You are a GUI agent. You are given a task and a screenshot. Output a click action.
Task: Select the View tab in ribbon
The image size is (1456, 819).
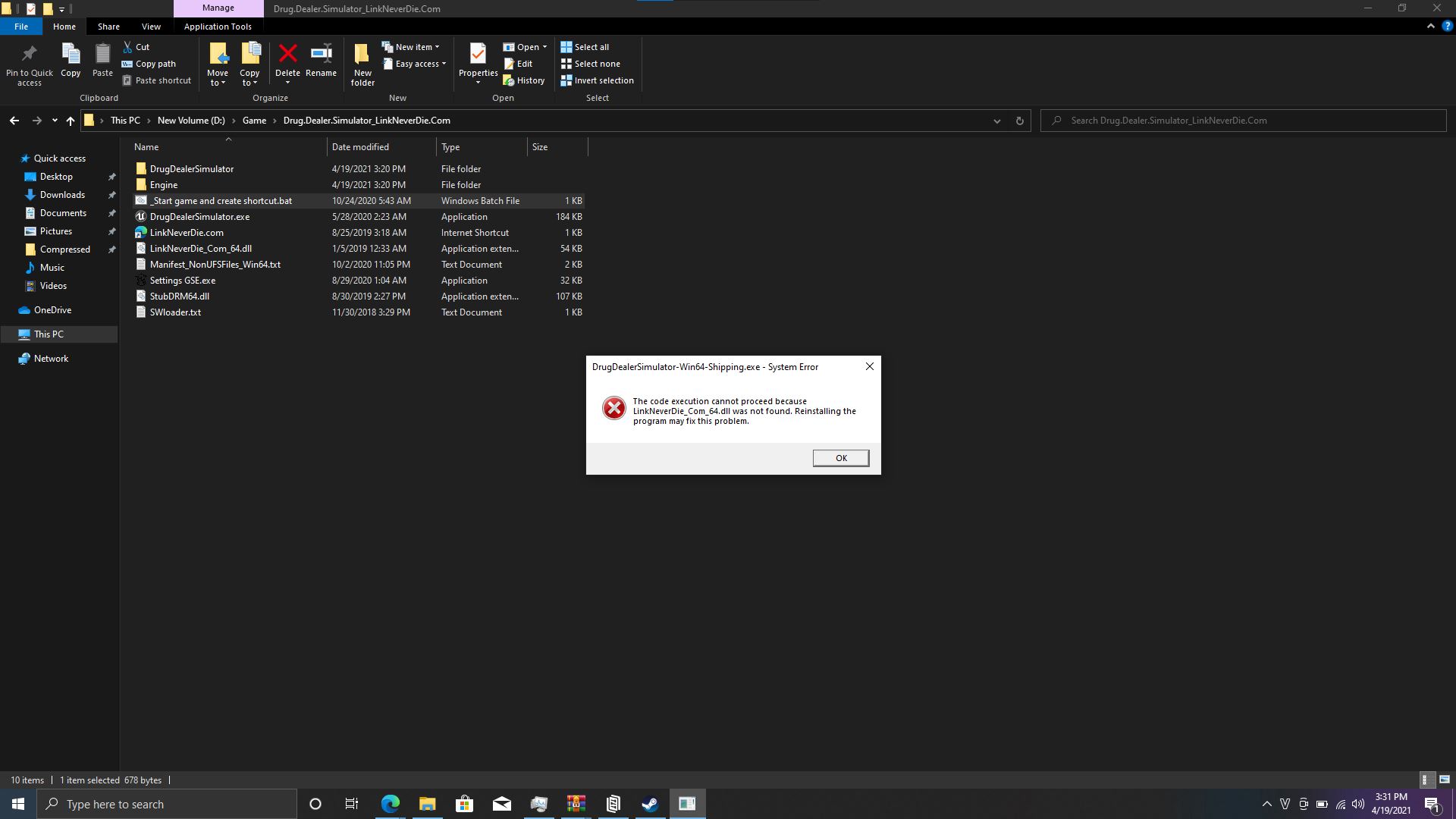[x=150, y=27]
